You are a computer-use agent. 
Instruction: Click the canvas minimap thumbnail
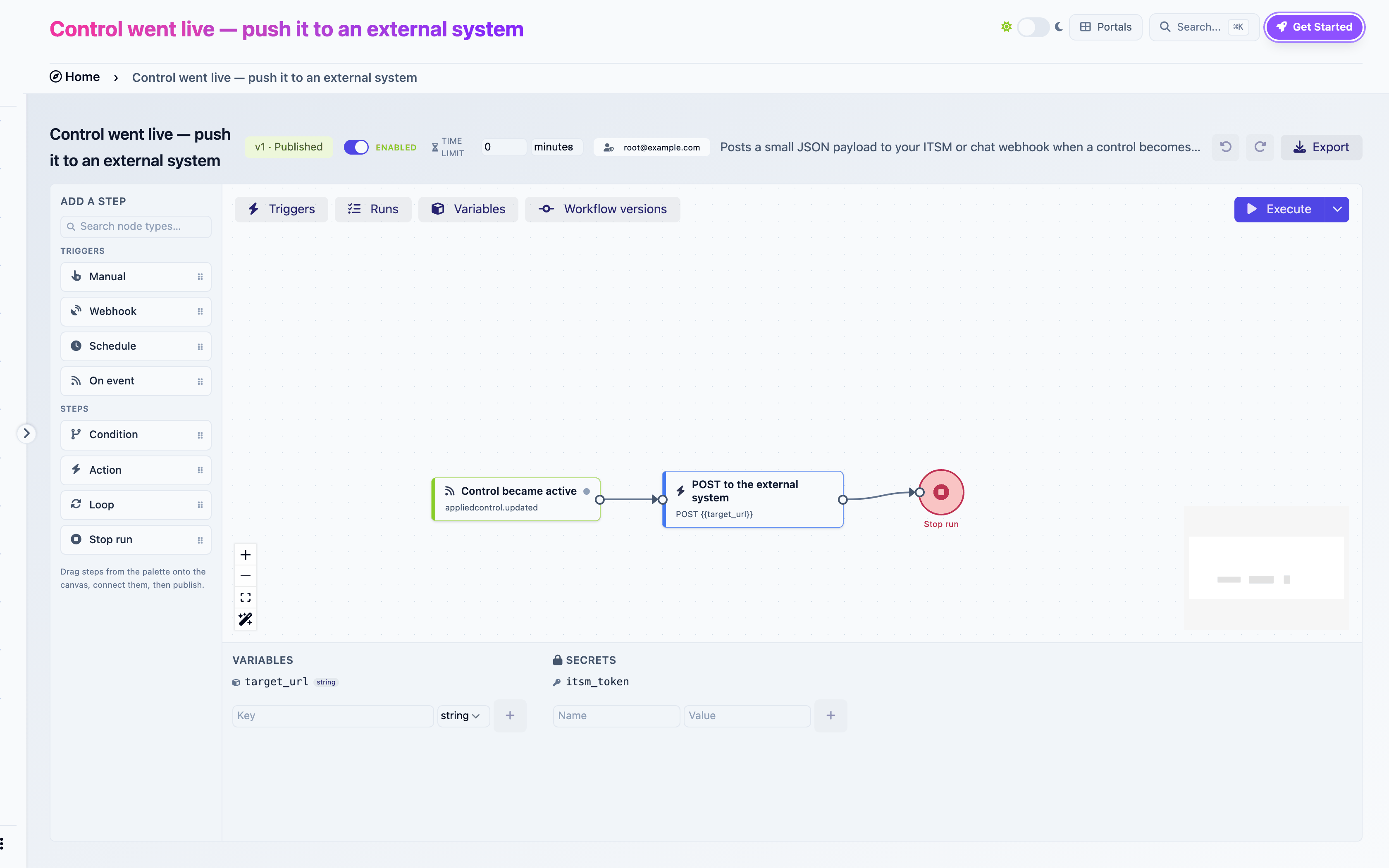pyautogui.click(x=1266, y=568)
